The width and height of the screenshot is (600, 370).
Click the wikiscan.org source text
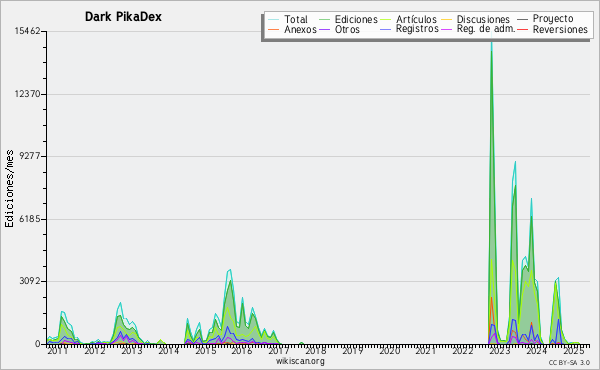coord(300,361)
